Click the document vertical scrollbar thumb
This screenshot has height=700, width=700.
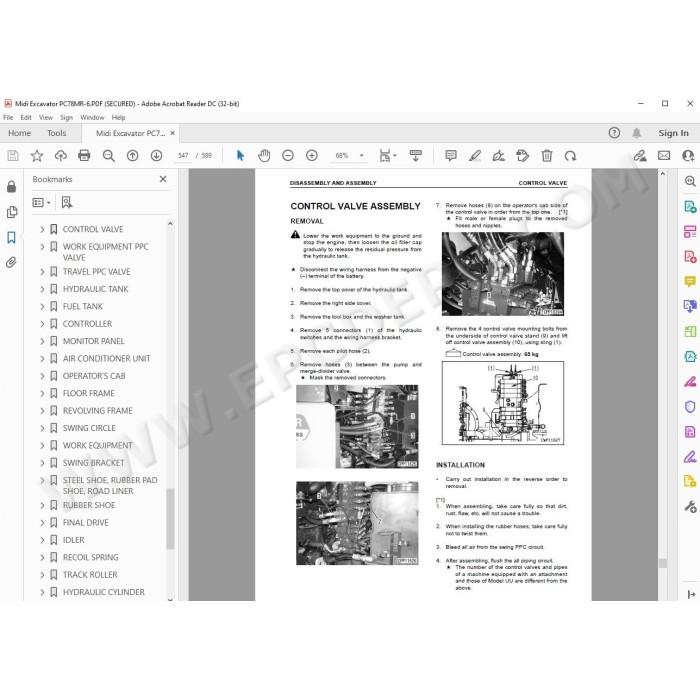[662, 563]
